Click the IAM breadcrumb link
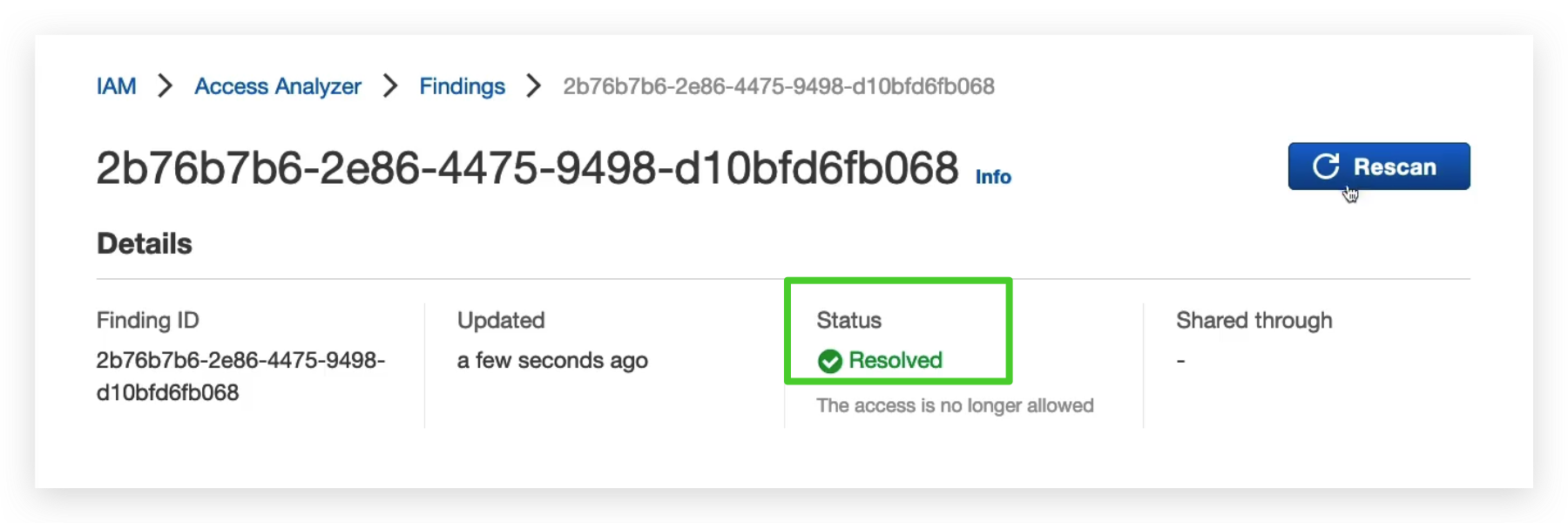The image size is (1568, 523). (117, 86)
